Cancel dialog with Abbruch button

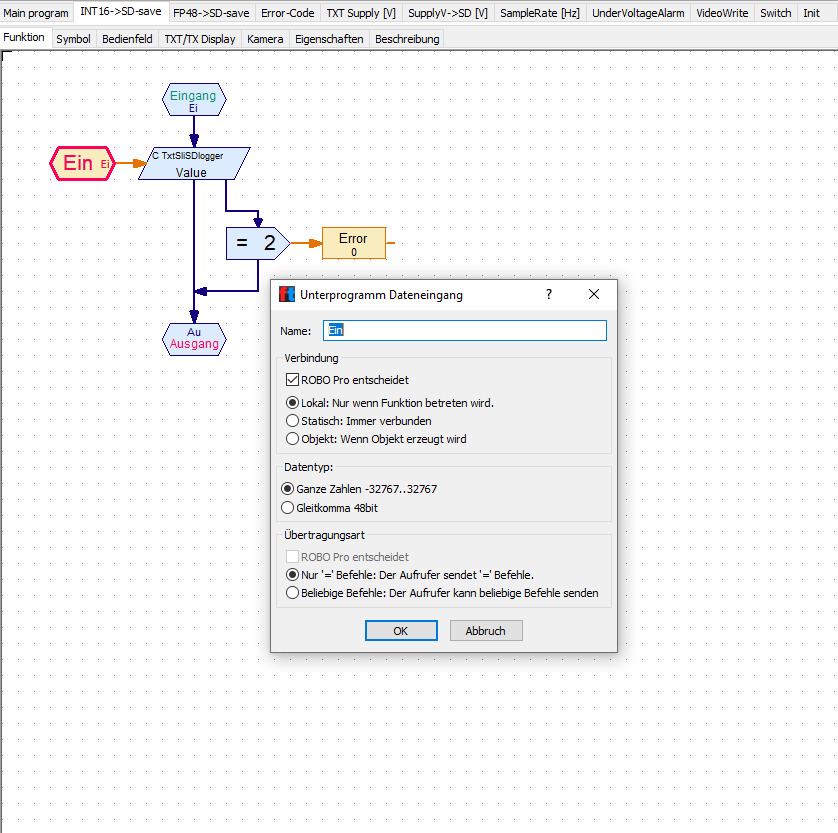coord(486,631)
